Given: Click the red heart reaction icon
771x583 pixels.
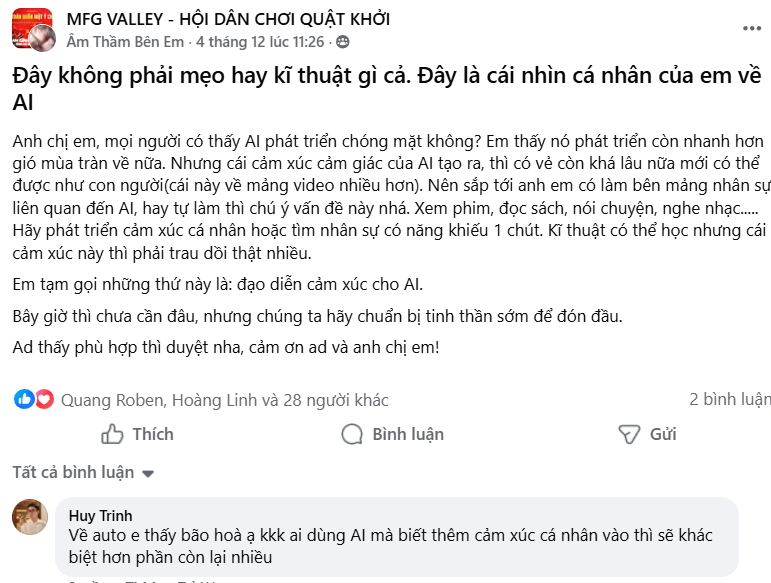Looking at the screenshot, I should pyautogui.click(x=43, y=399).
